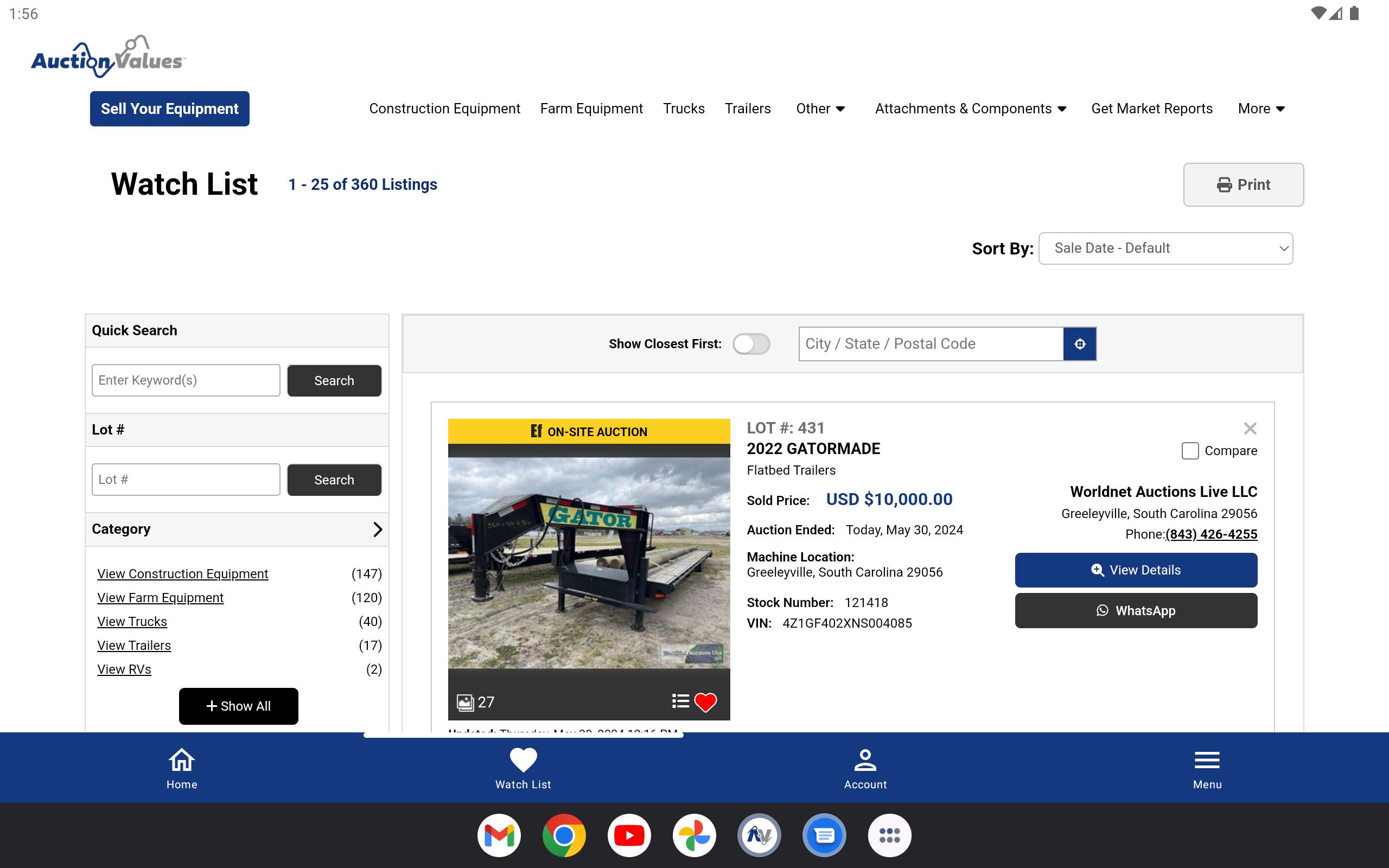The height and width of the screenshot is (868, 1389).
Task: Launch YouTube from the dock
Action: [629, 835]
